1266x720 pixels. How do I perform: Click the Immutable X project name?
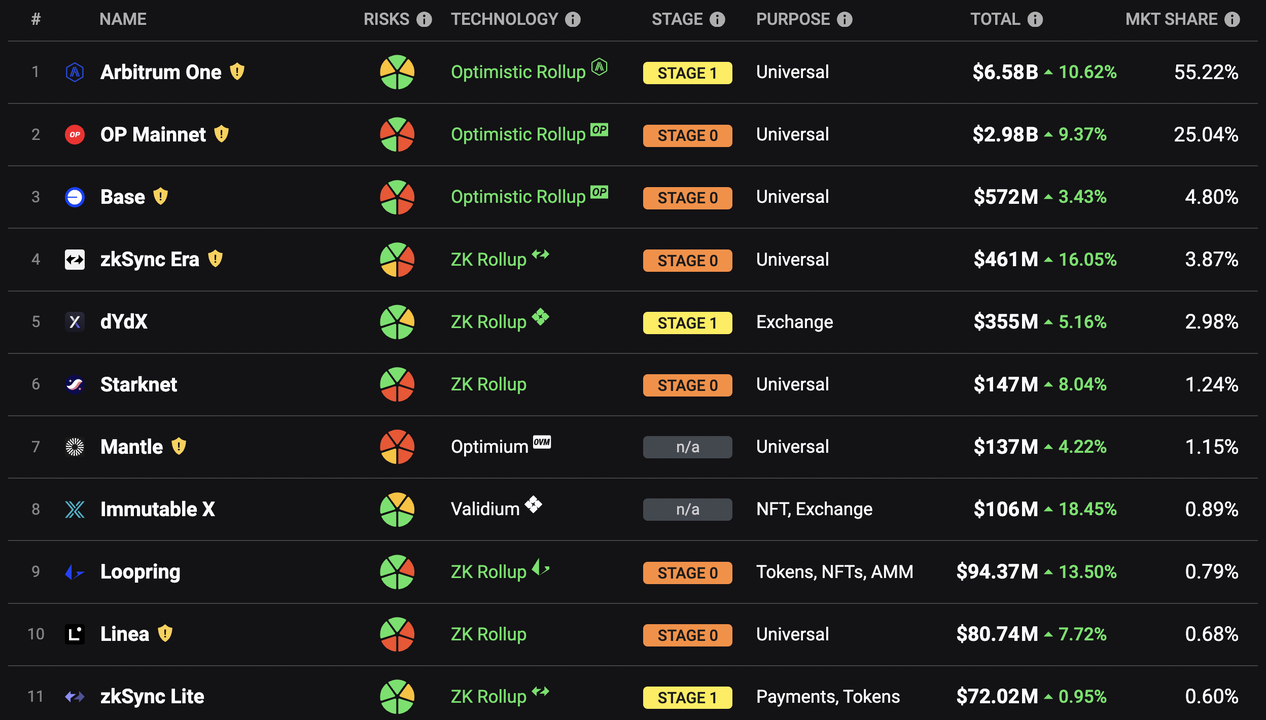tap(158, 509)
